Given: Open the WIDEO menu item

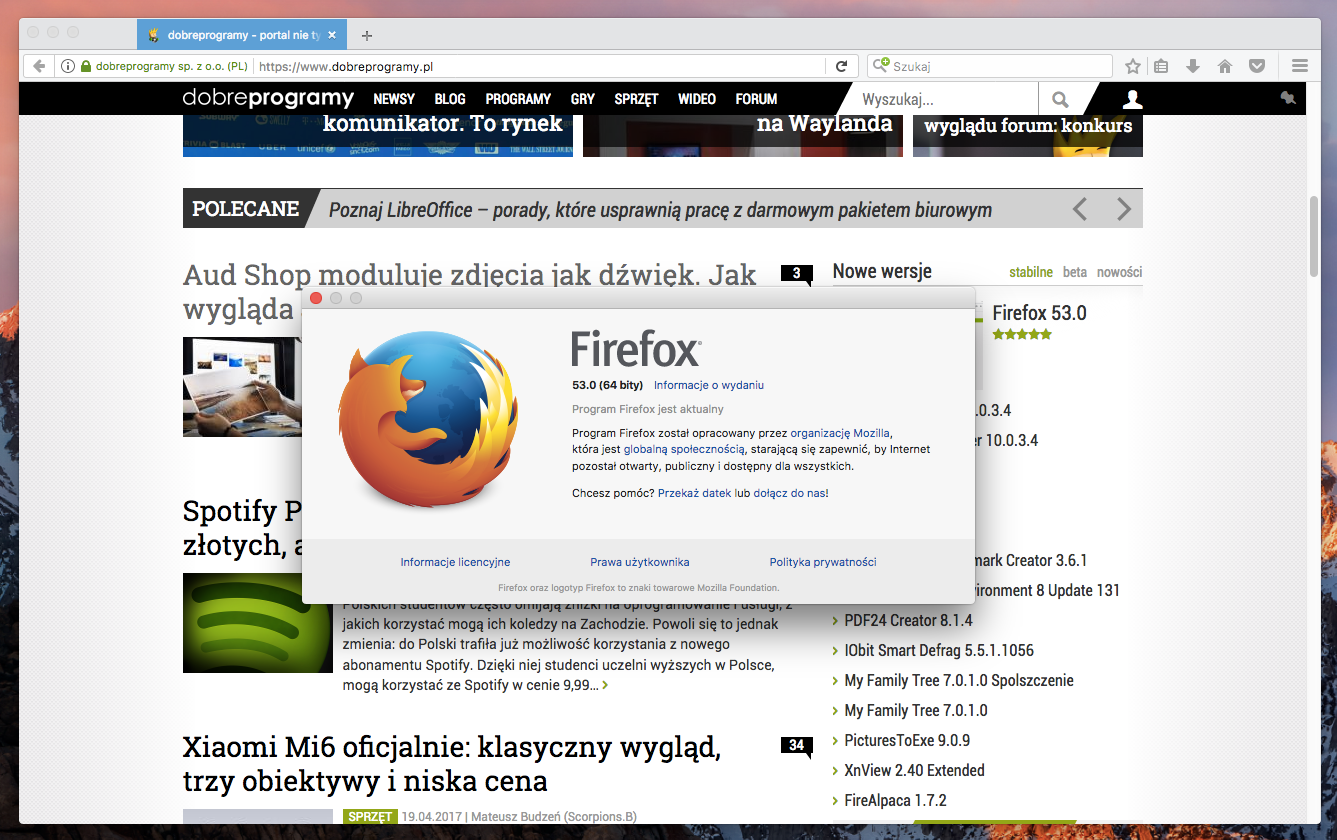Looking at the screenshot, I should click(x=697, y=99).
